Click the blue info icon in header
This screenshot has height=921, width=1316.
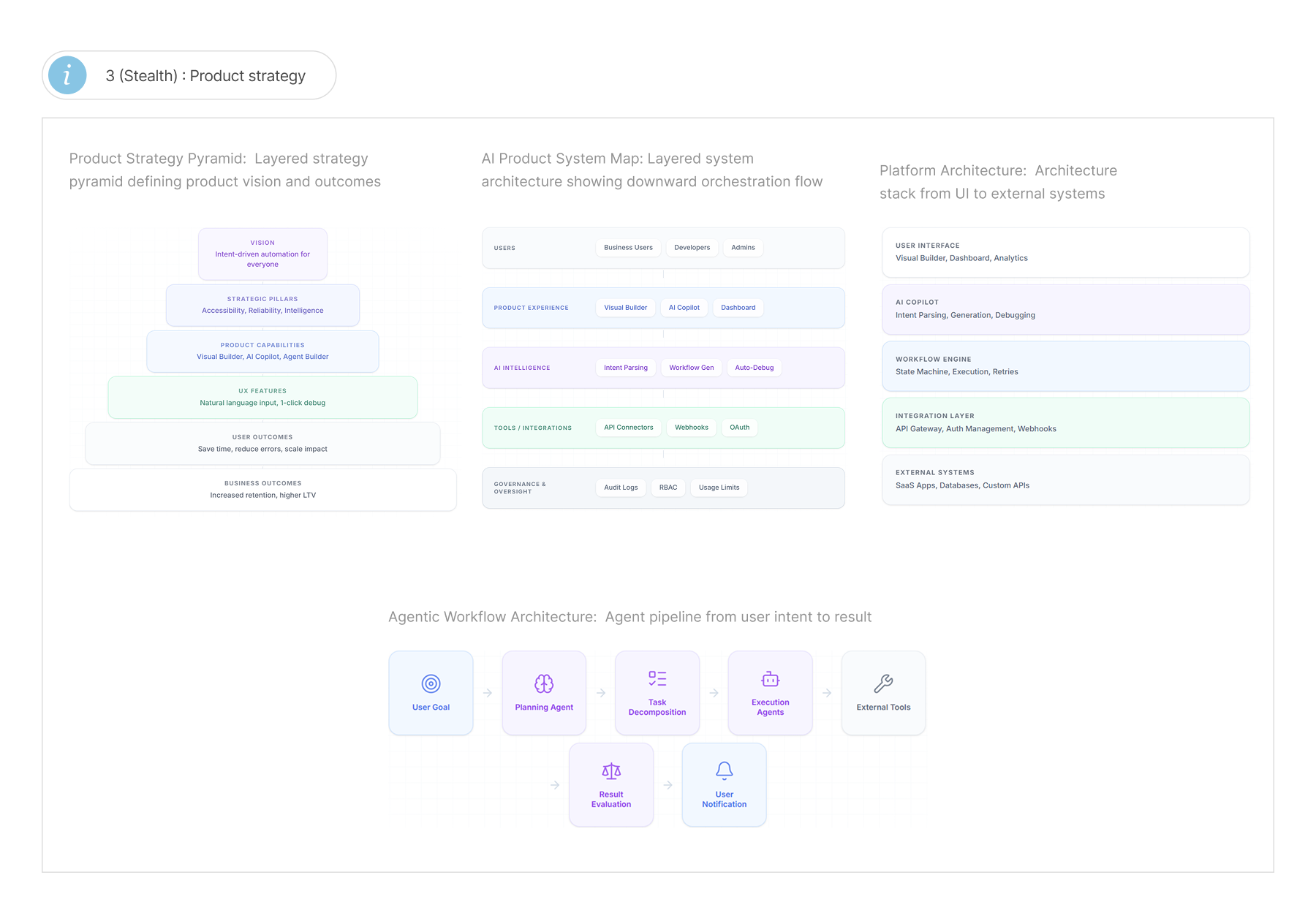click(67, 75)
